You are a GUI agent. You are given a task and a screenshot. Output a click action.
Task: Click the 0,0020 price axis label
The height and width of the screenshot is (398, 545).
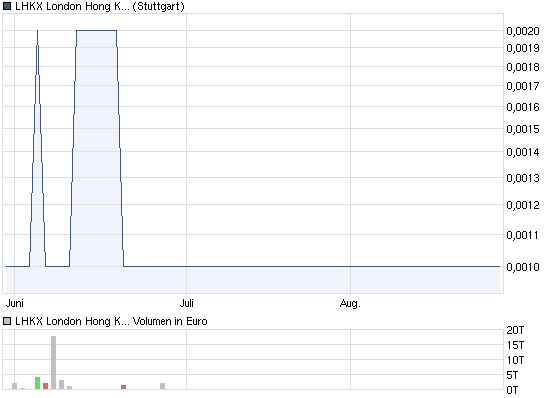(523, 31)
